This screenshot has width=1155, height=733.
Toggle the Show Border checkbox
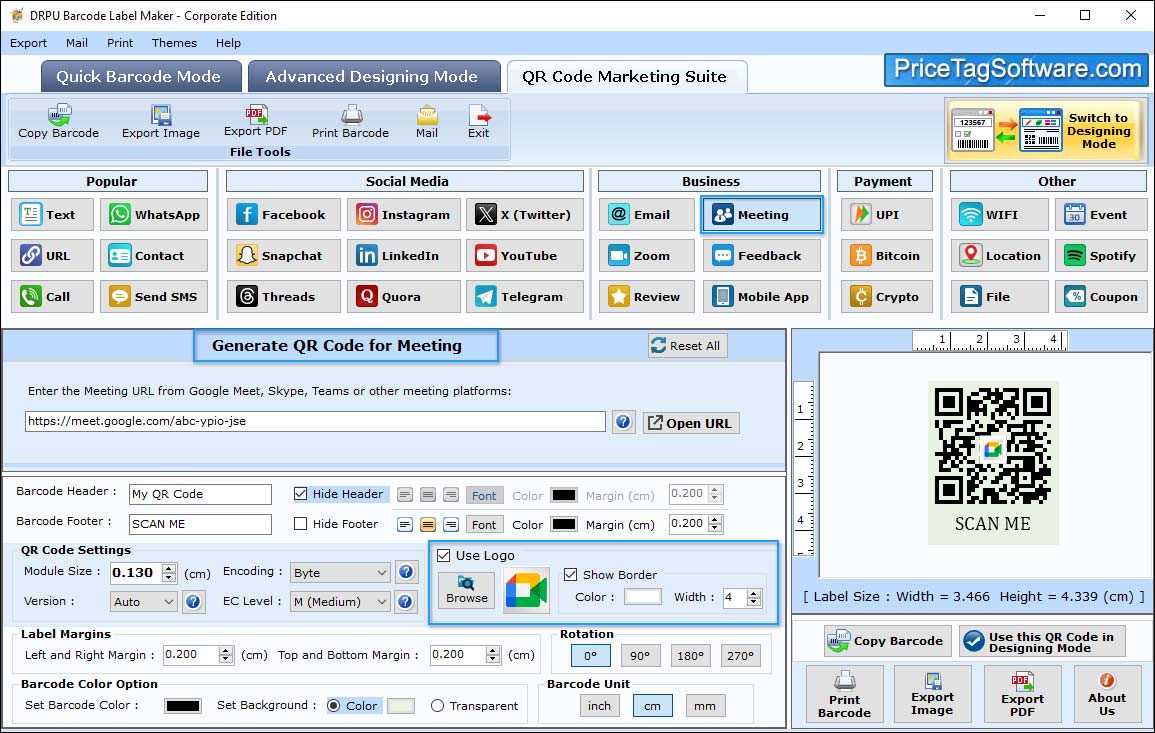[570, 575]
